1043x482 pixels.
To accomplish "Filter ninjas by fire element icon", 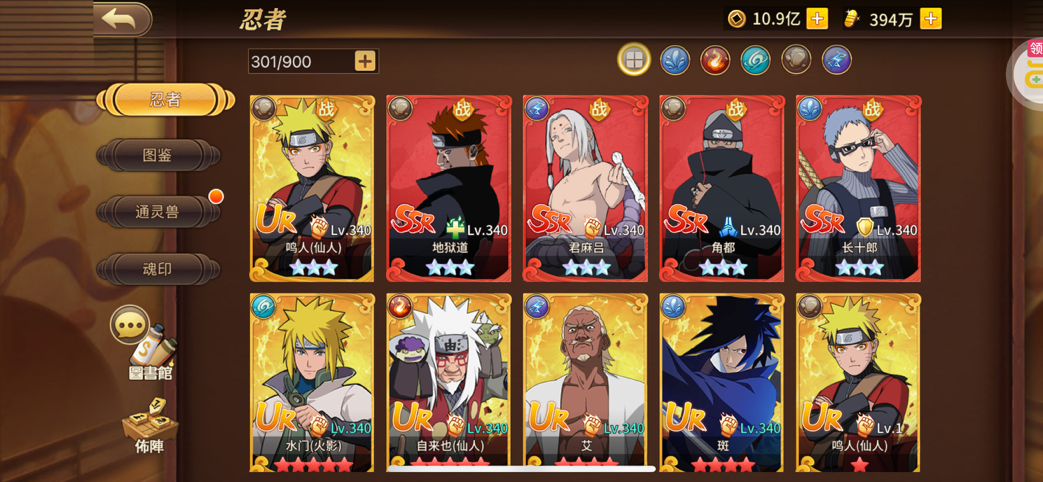I will coord(716,60).
